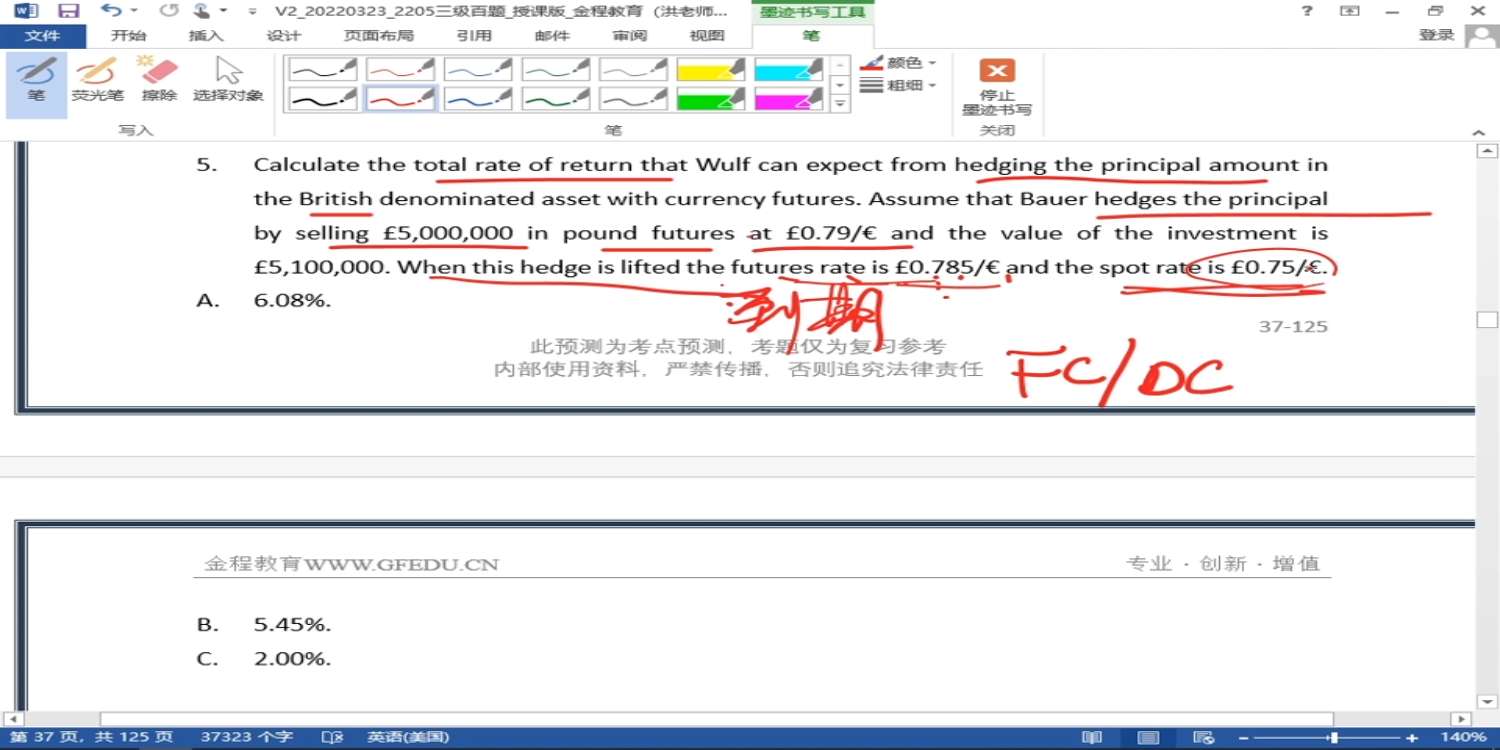Open the Review (审阅) tab
The width and height of the screenshot is (1500, 750).
pyautogui.click(x=630, y=36)
